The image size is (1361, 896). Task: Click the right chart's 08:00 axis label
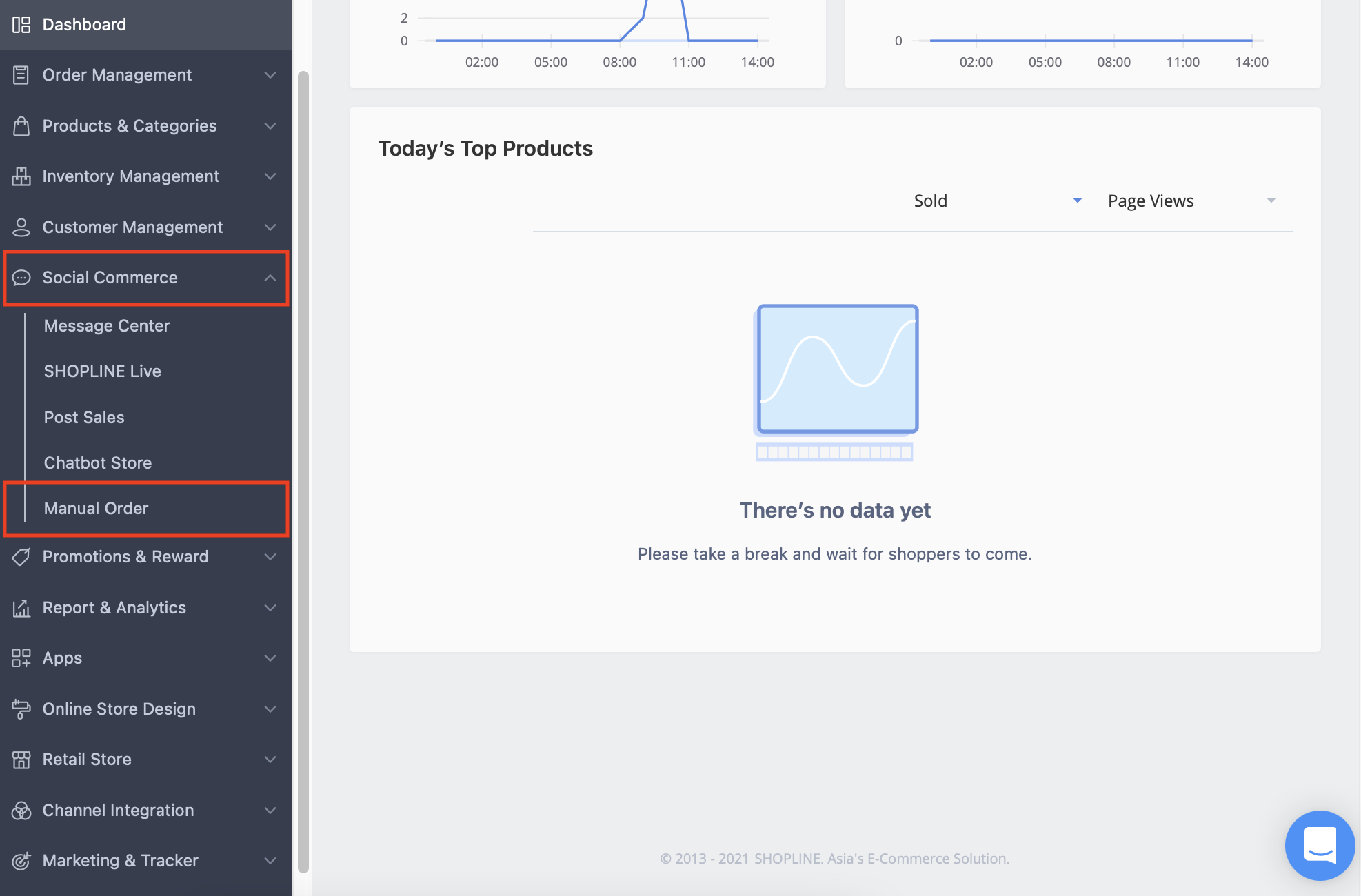(x=1113, y=63)
